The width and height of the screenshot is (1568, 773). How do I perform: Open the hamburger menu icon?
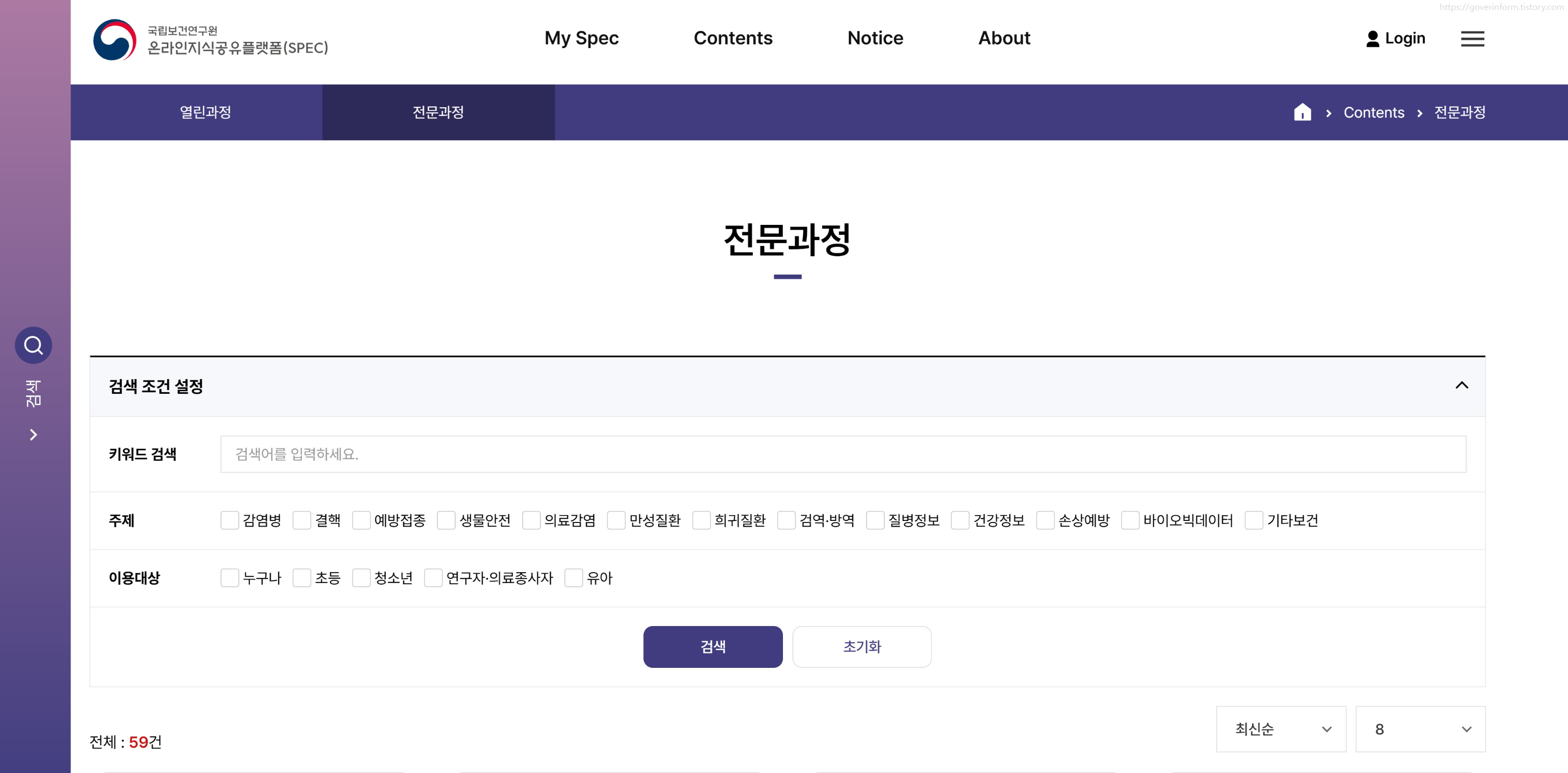[x=1472, y=39]
